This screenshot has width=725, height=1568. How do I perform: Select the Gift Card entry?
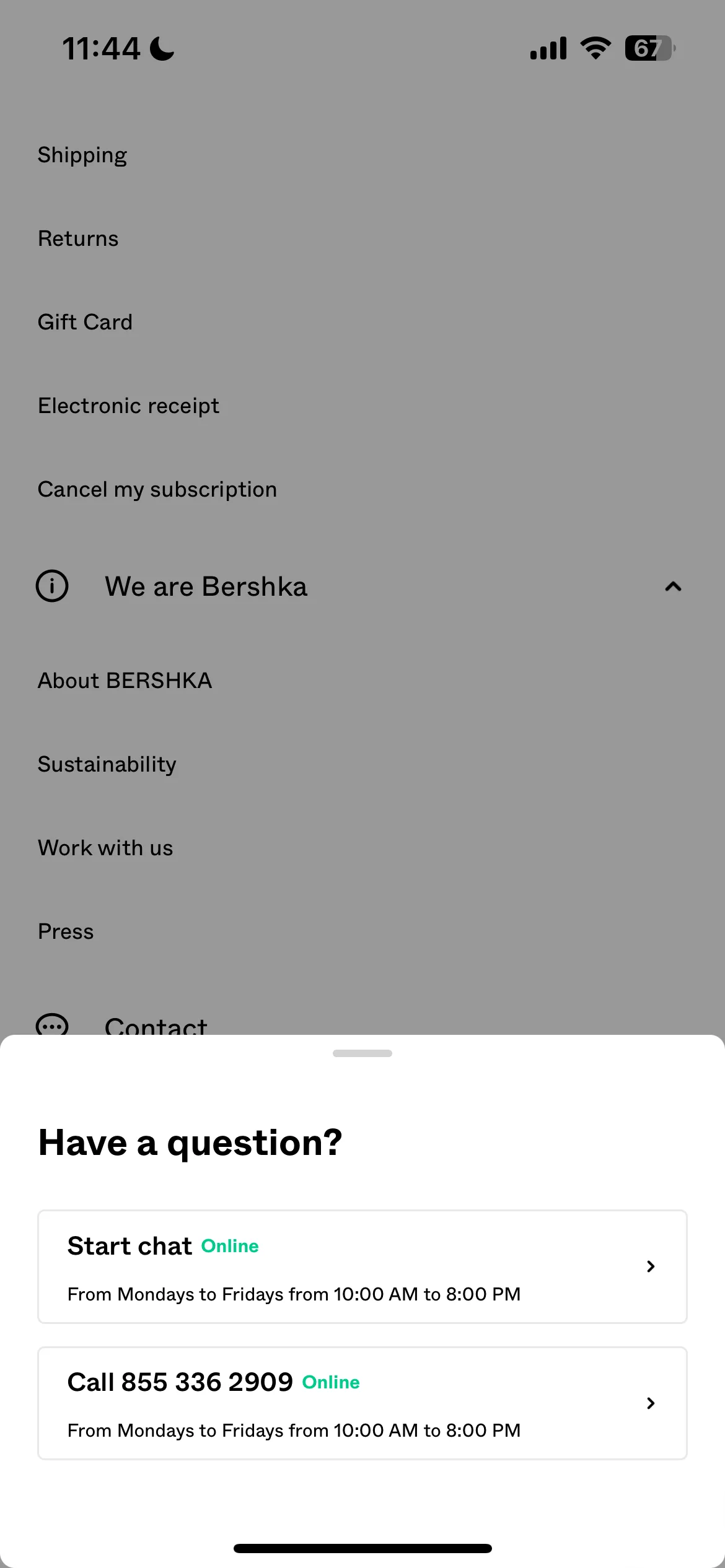tap(85, 322)
